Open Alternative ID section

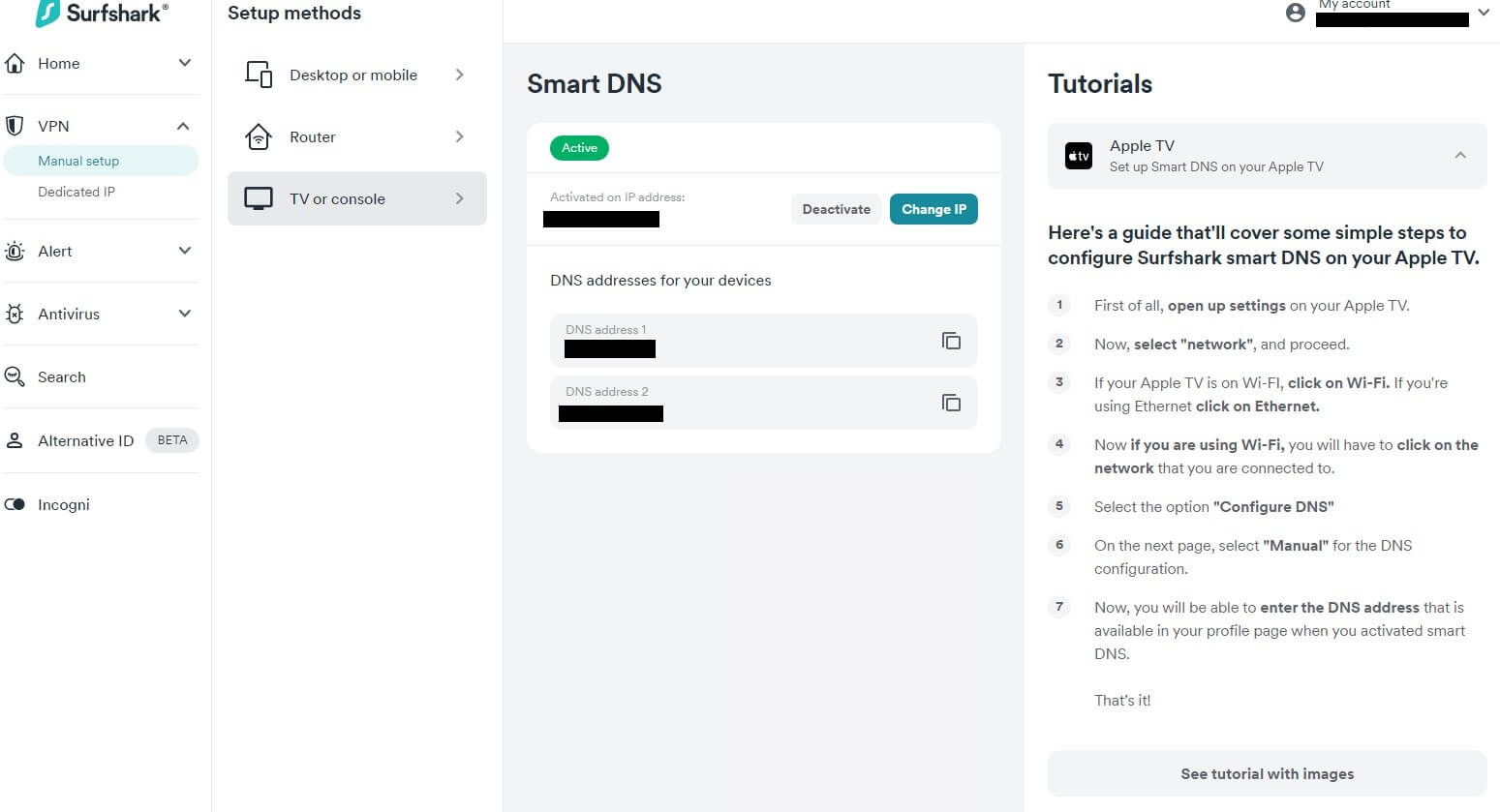click(85, 440)
